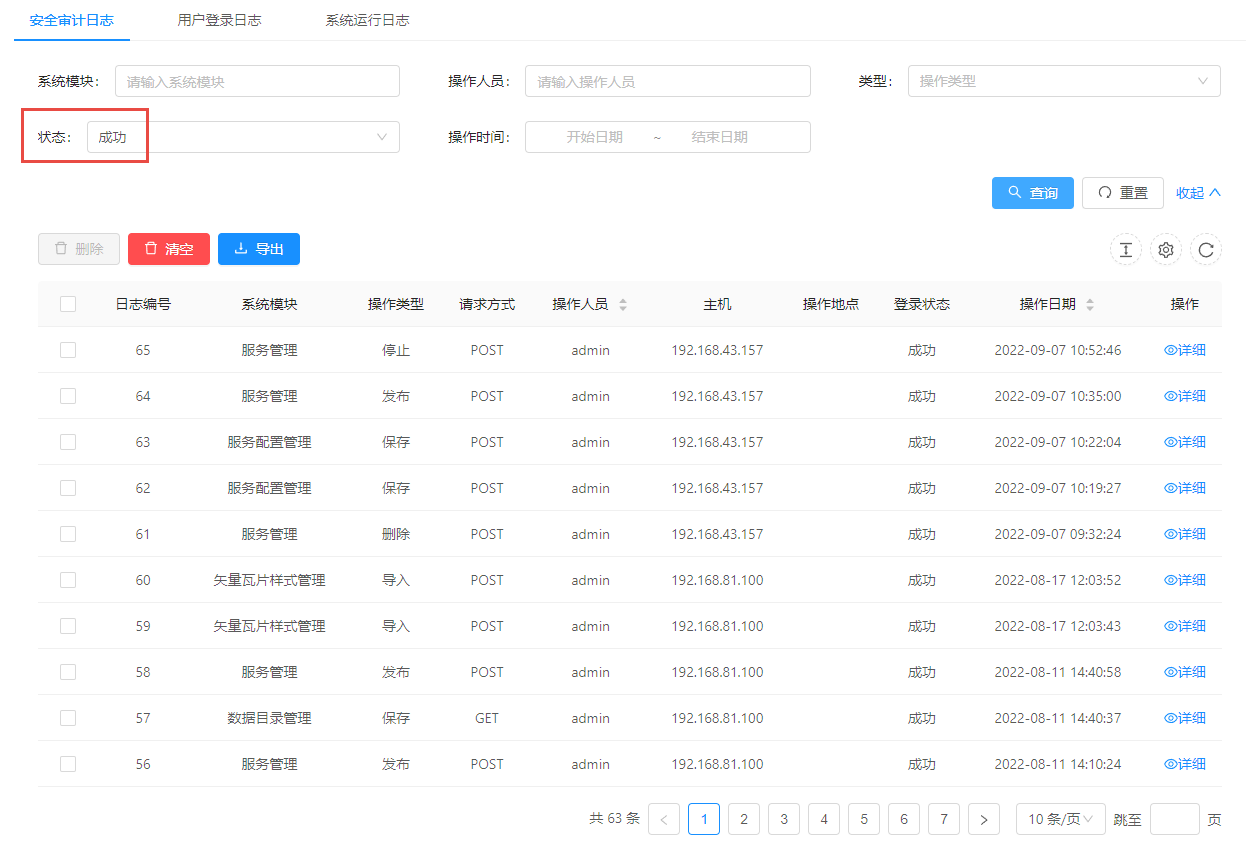1258x843 pixels.
Task: Expand the 状态 dropdown showing 成功
Action: (242, 137)
